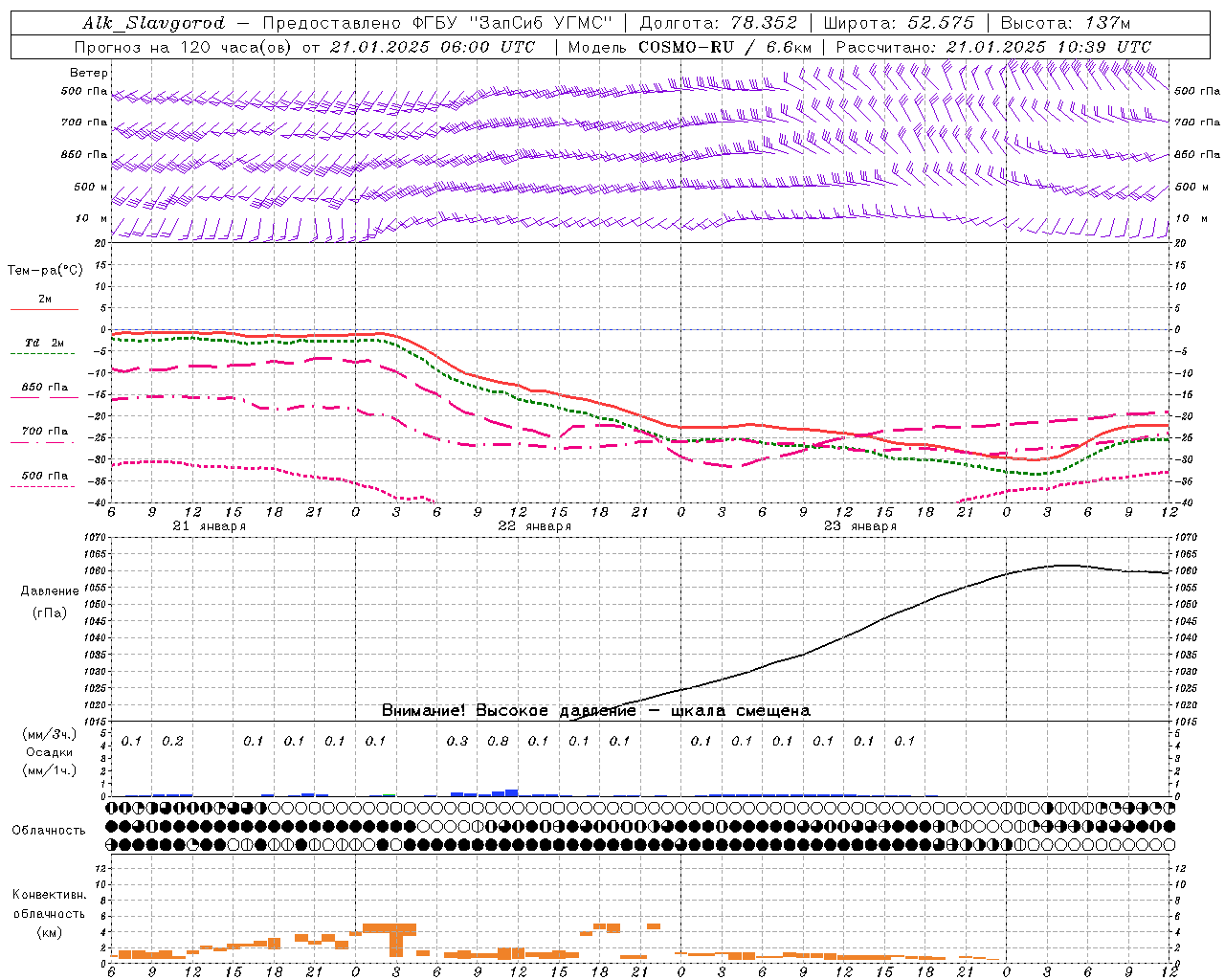The image size is (1225, 980).
Task: Select the 700 гПа temperature legend label
Action: [x=45, y=432]
